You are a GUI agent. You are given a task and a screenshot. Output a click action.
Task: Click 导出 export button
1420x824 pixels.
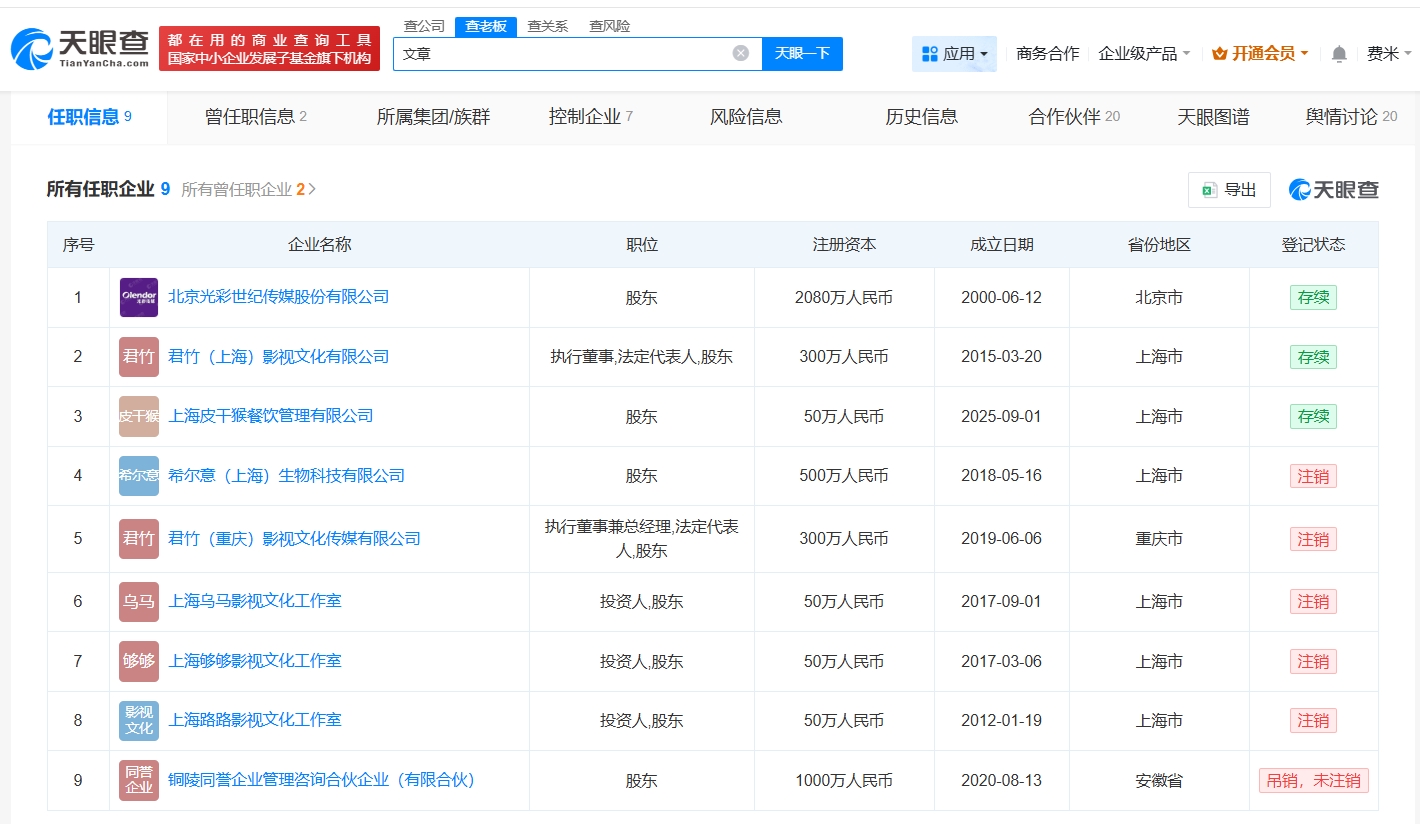point(1229,189)
